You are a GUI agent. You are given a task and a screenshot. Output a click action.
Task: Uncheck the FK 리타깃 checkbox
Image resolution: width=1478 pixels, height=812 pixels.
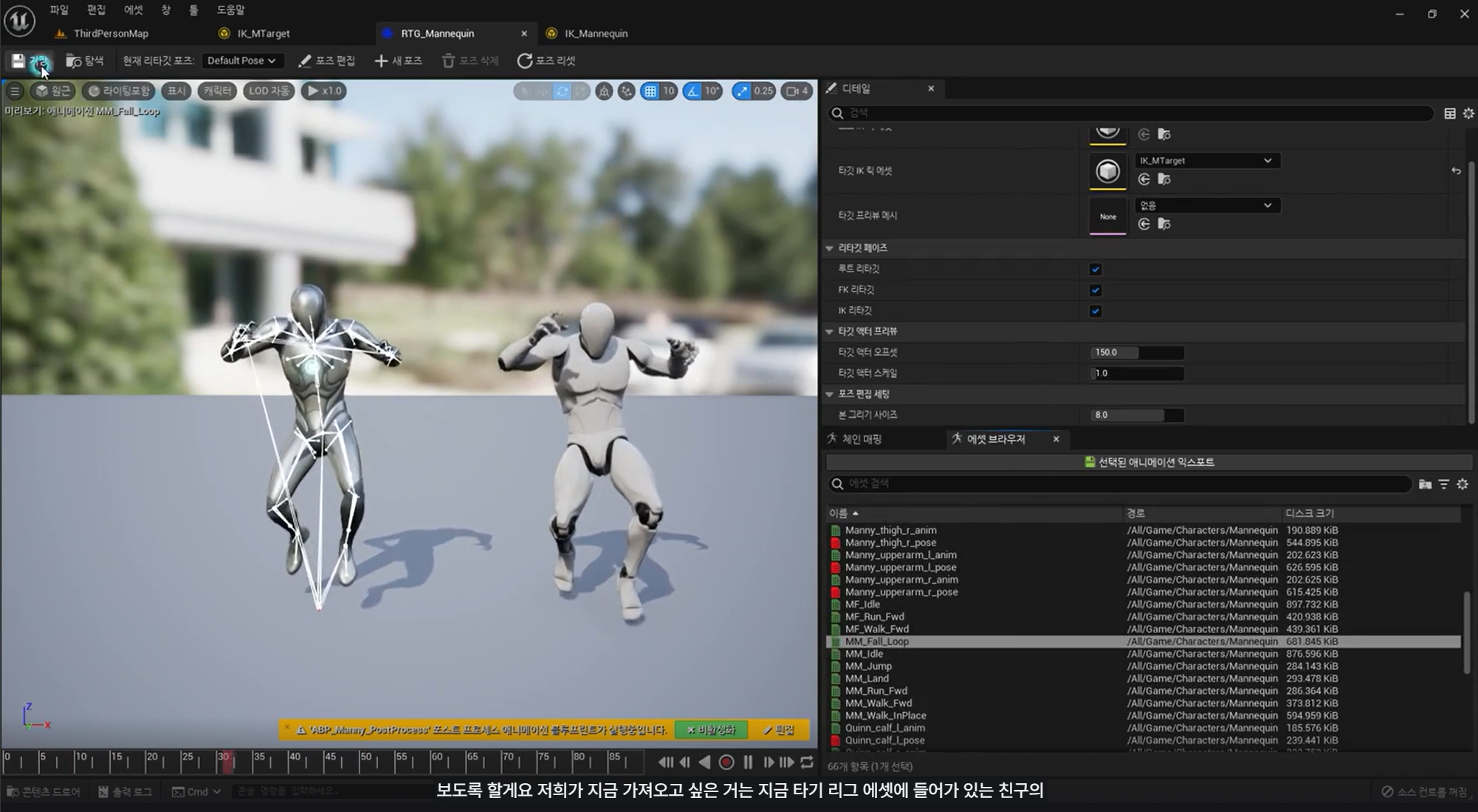tap(1096, 290)
